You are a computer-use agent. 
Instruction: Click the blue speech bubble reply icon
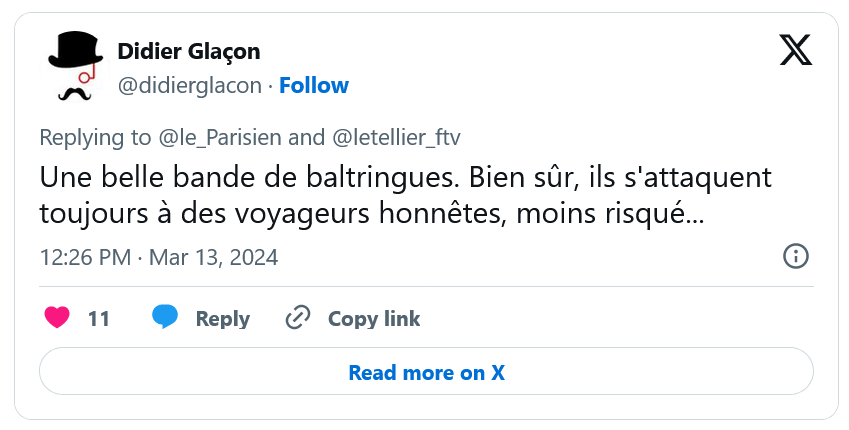(165, 317)
